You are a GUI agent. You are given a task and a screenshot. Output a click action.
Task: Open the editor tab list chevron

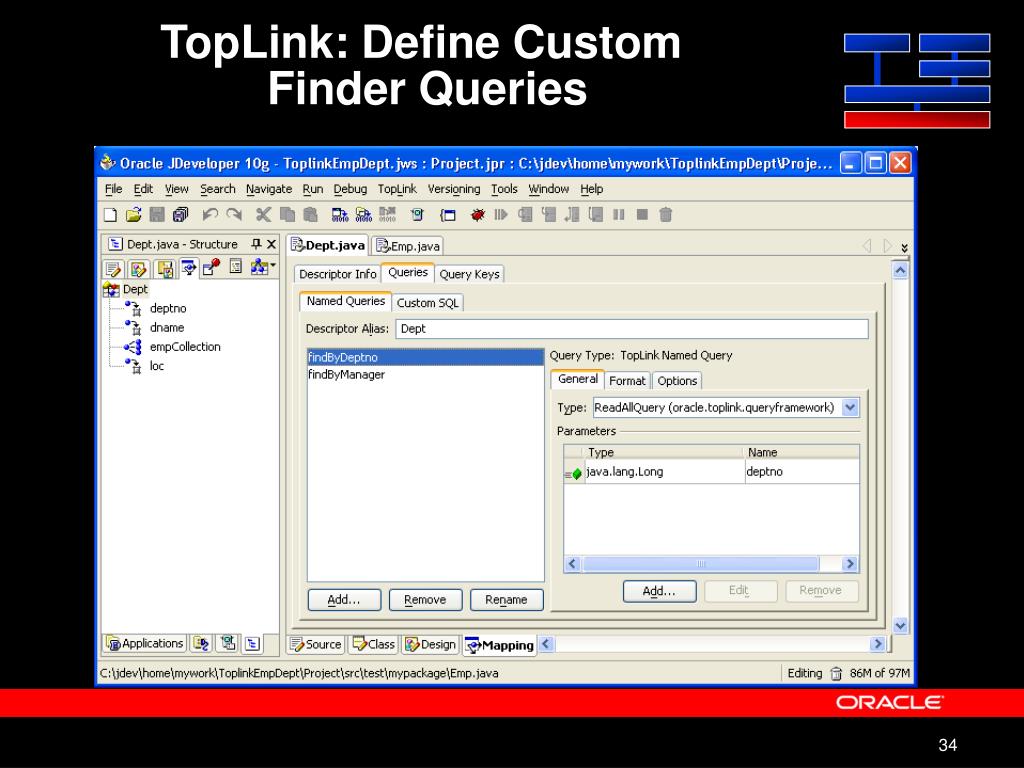tap(904, 248)
